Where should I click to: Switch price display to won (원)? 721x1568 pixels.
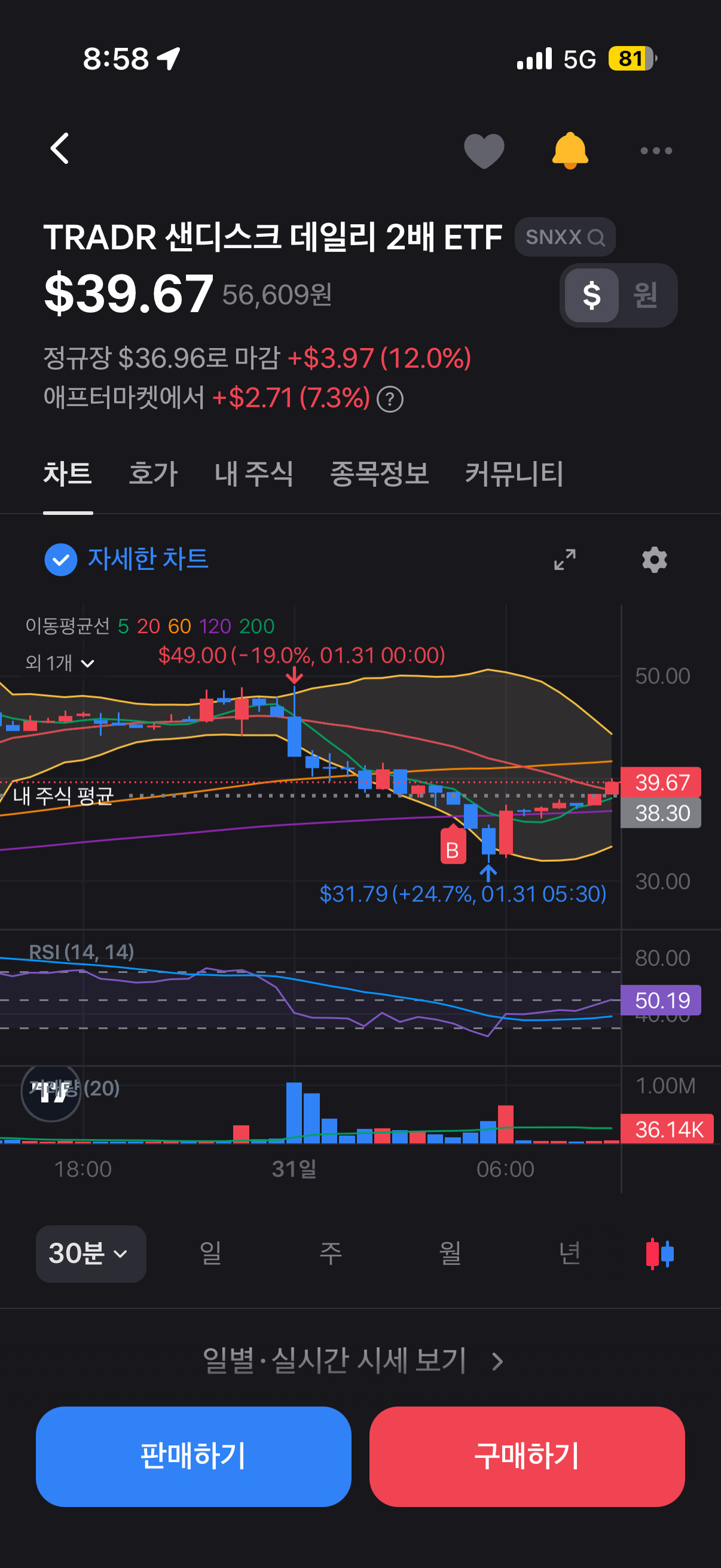[x=646, y=295]
